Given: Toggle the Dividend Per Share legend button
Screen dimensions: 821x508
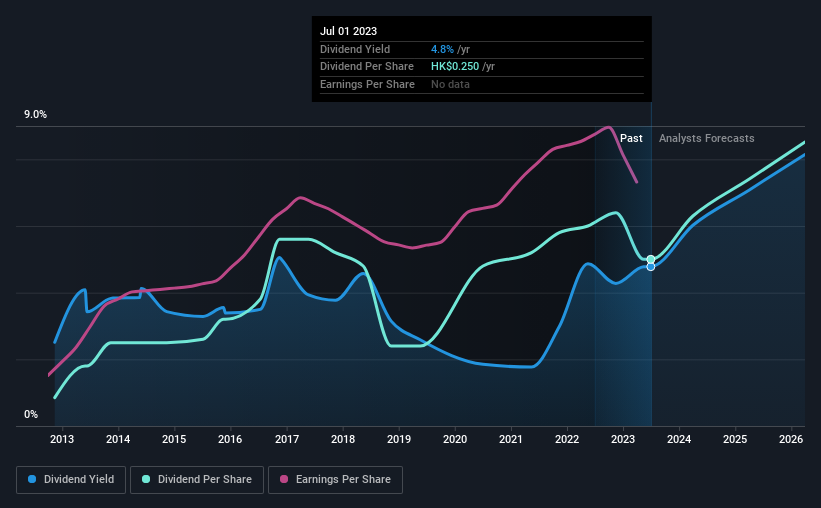Looking at the screenshot, I should pyautogui.click(x=197, y=480).
